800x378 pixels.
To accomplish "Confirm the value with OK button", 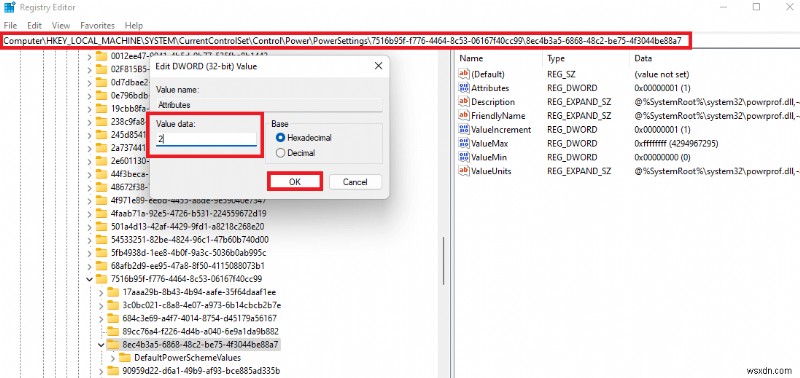I will pos(295,182).
